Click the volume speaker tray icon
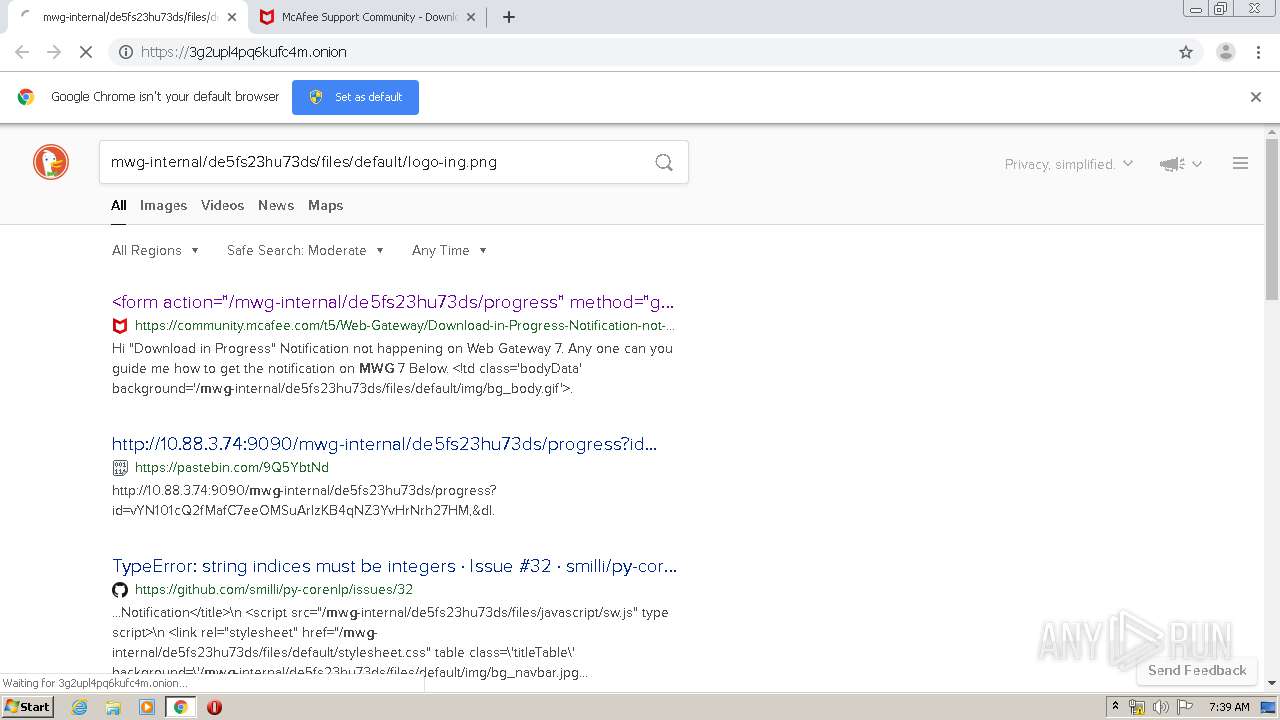 point(1160,707)
